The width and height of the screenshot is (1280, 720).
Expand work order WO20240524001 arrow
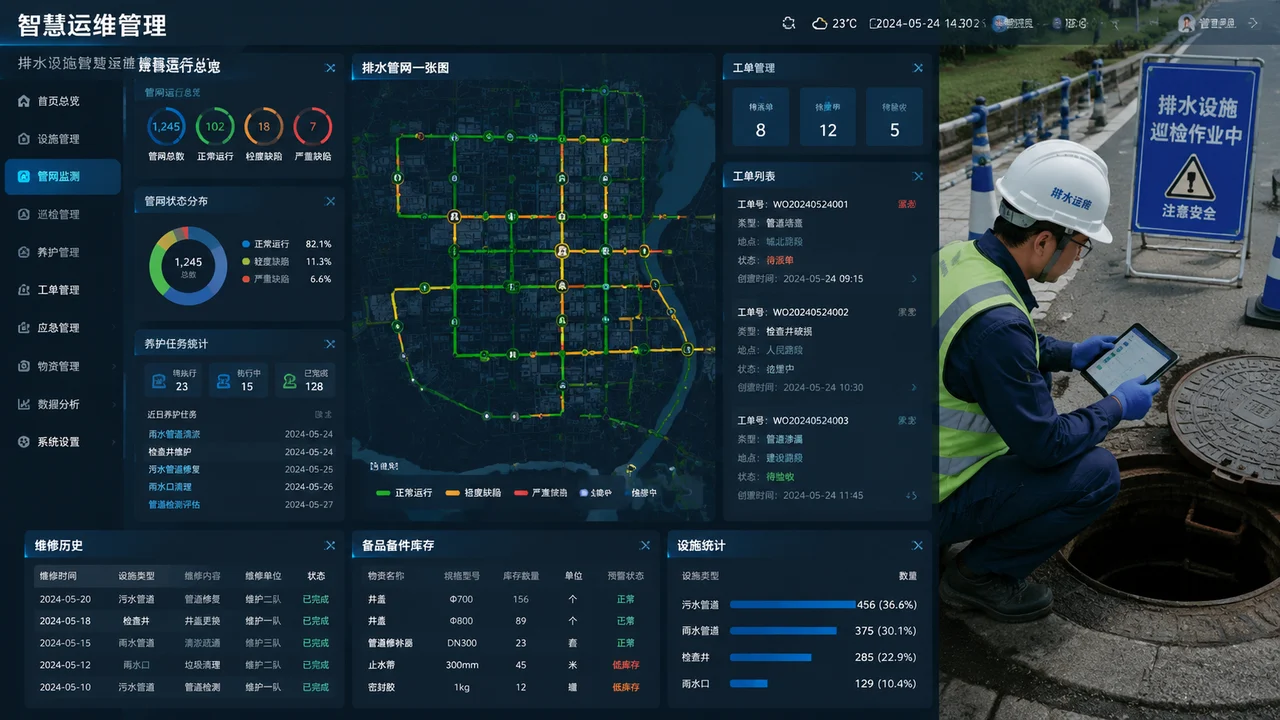(x=913, y=279)
